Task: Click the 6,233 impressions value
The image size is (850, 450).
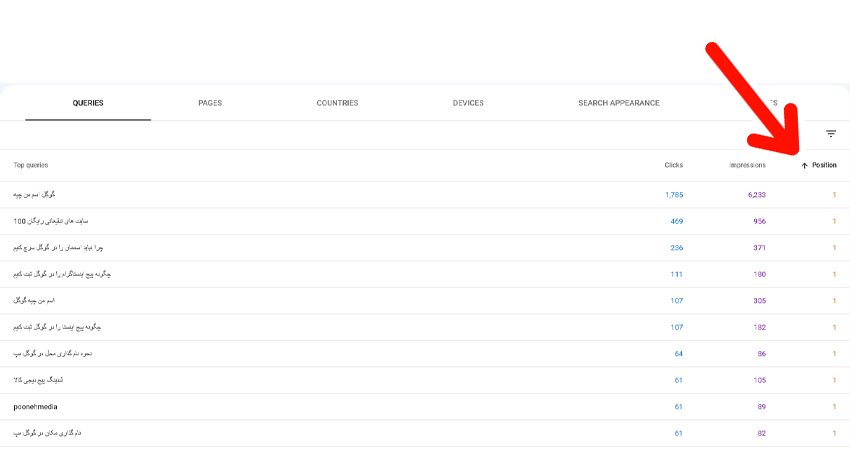Action: coord(757,195)
